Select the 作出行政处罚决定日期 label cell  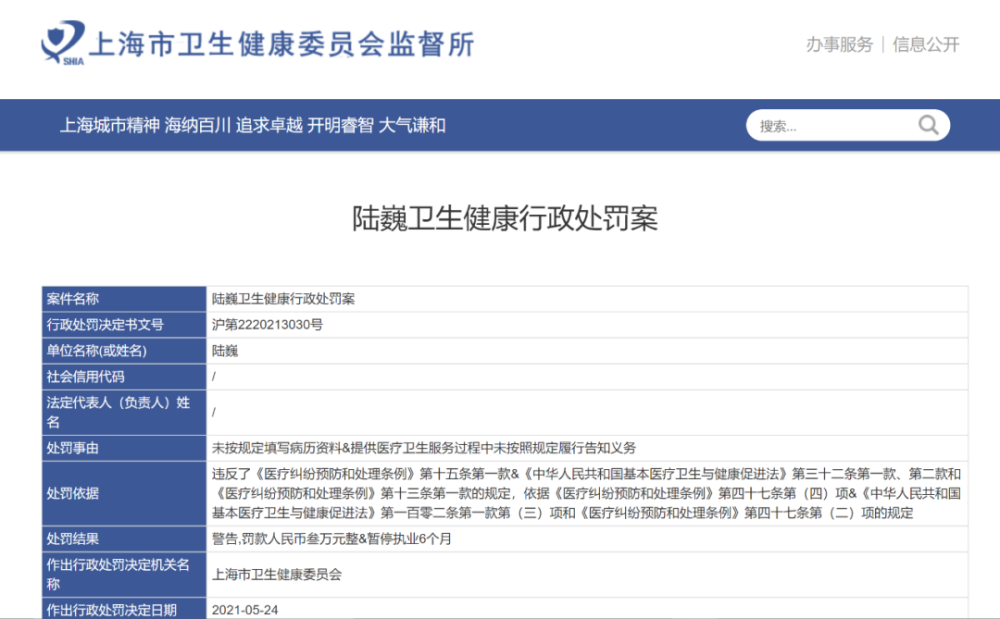point(124,609)
